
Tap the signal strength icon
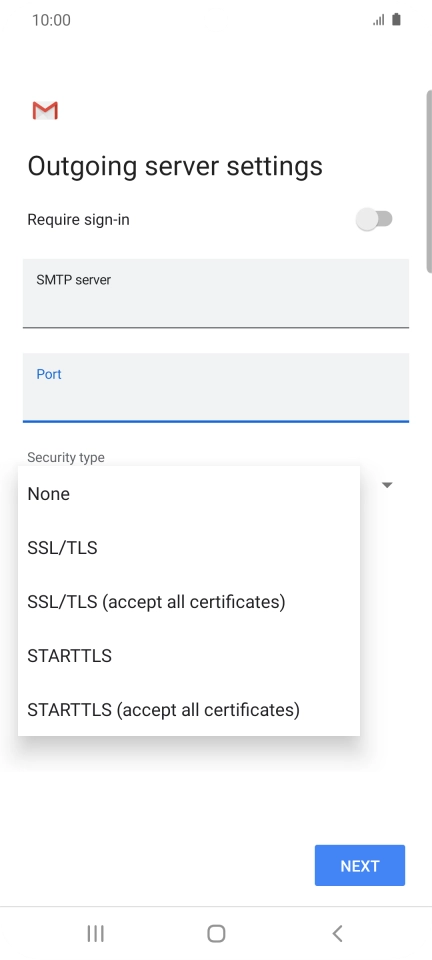pos(379,20)
